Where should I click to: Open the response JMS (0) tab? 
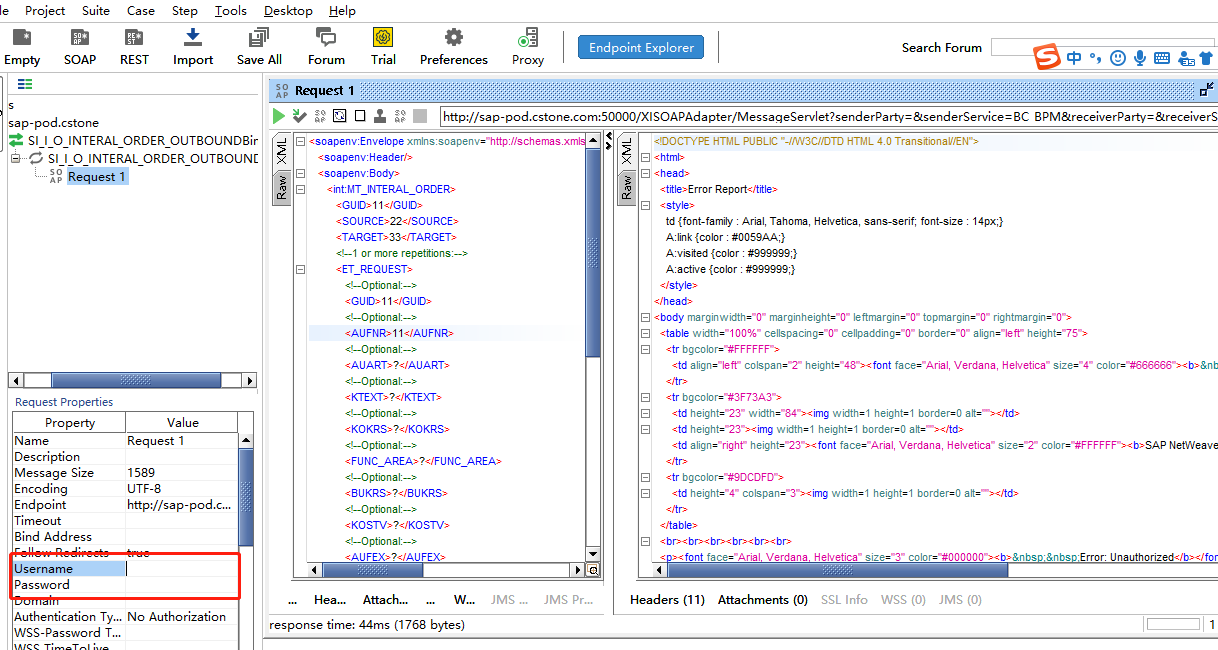pos(961,599)
